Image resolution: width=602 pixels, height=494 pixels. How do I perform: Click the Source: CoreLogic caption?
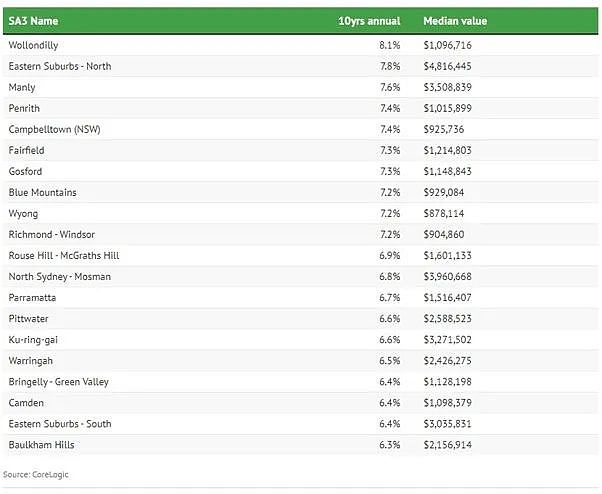pos(36,475)
